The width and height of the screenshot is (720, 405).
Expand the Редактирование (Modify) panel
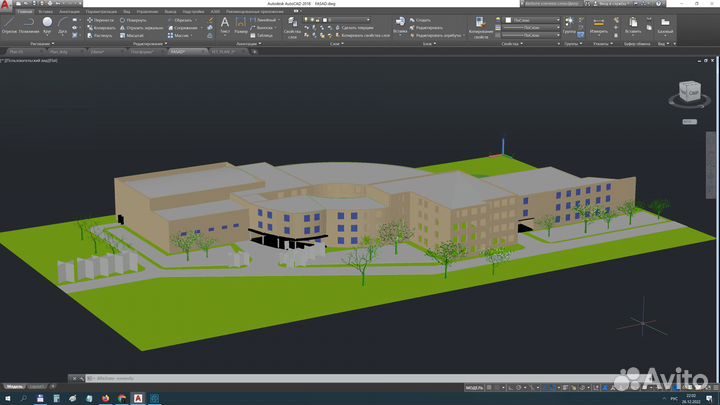pos(150,44)
